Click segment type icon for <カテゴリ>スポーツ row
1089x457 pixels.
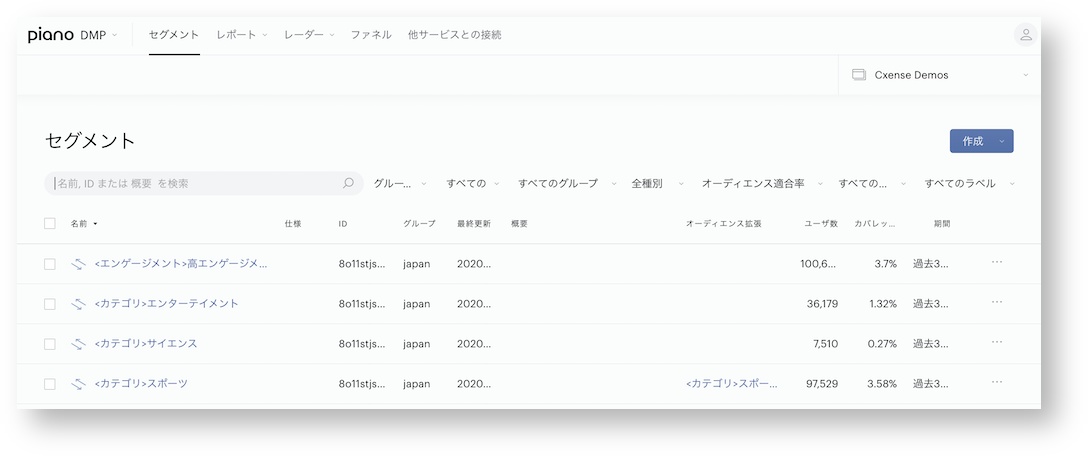pyautogui.click(x=78, y=383)
